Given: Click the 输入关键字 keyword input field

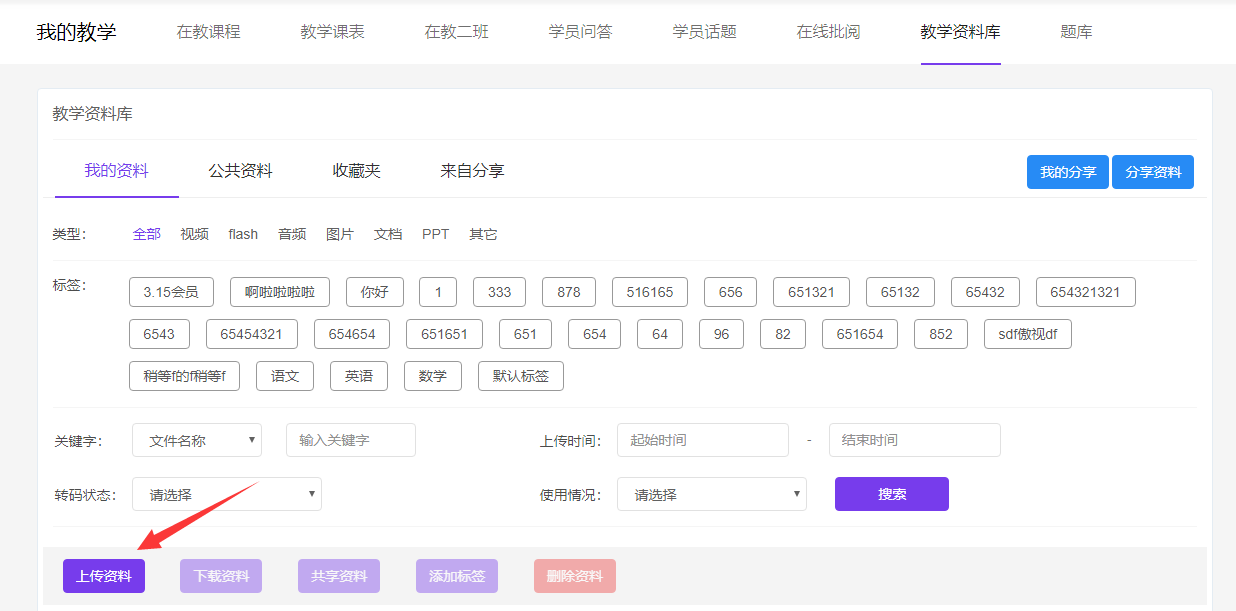Looking at the screenshot, I should pos(350,440).
